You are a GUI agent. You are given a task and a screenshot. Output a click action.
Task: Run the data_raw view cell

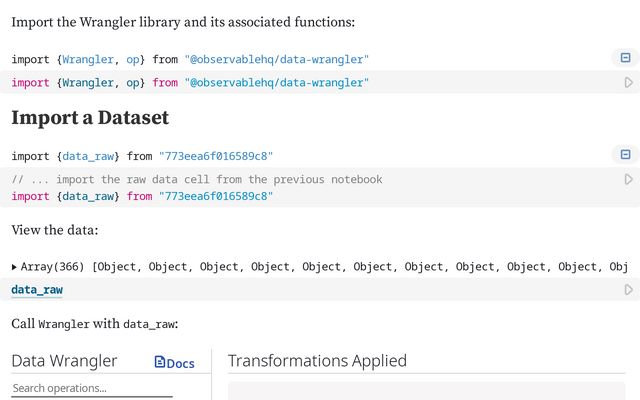click(x=628, y=290)
